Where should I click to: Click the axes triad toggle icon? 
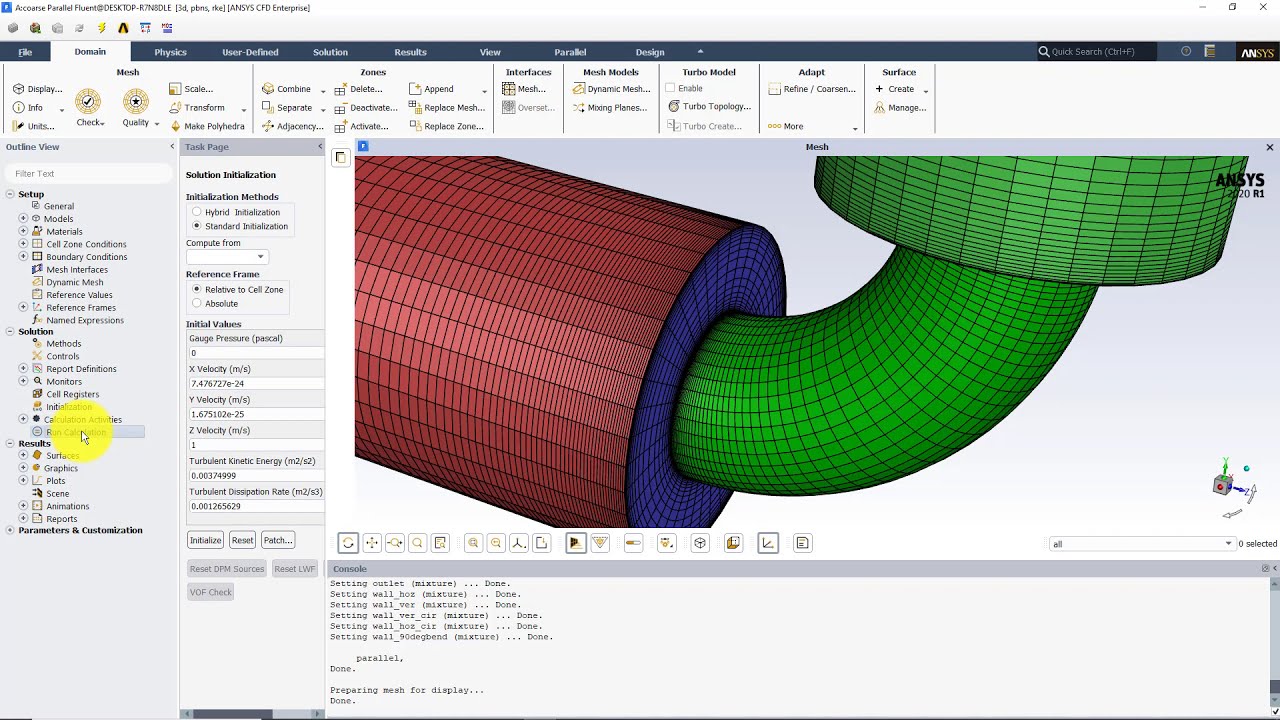click(768, 543)
